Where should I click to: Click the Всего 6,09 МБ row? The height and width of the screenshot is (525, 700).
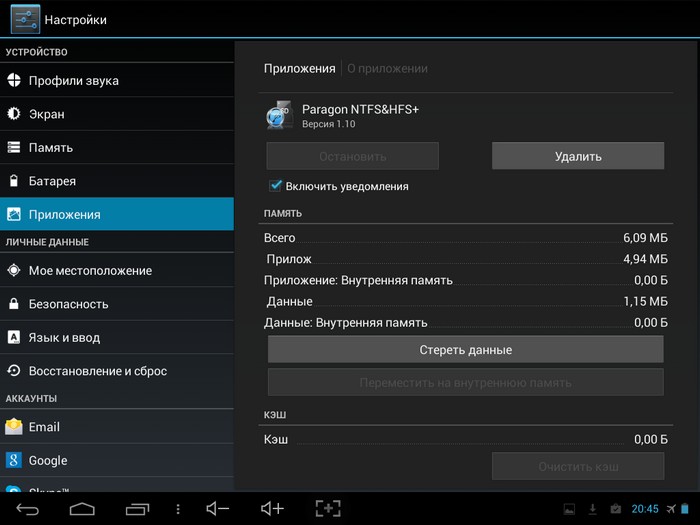pos(466,238)
